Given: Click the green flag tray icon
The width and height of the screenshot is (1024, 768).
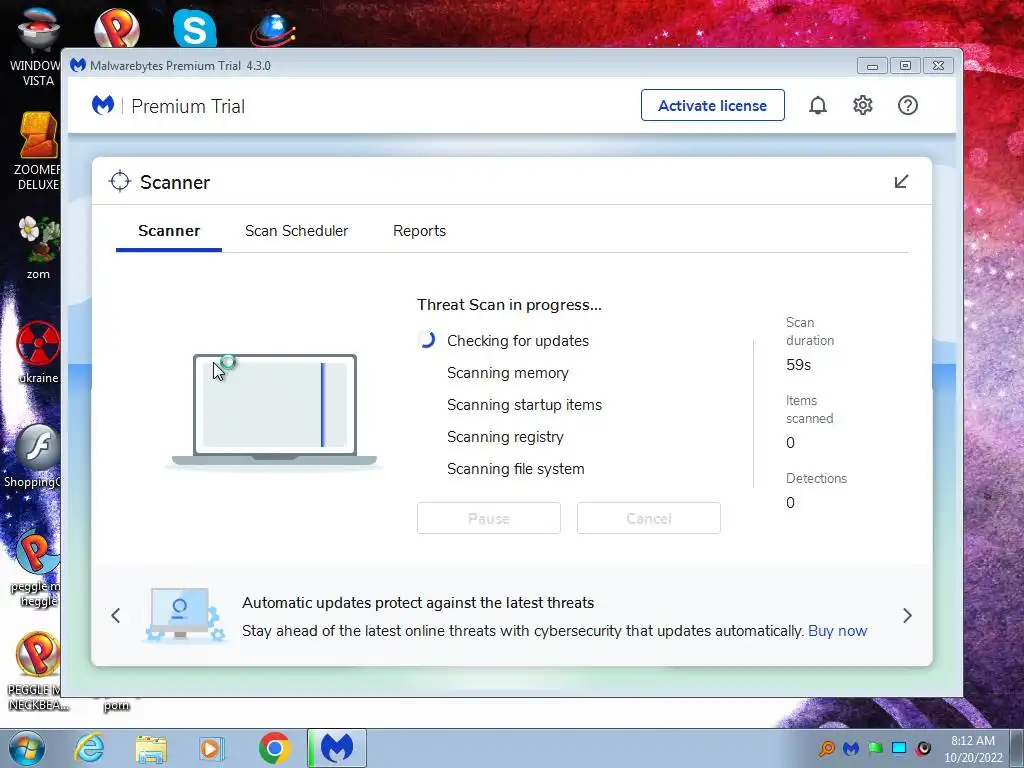Looking at the screenshot, I should 875,748.
